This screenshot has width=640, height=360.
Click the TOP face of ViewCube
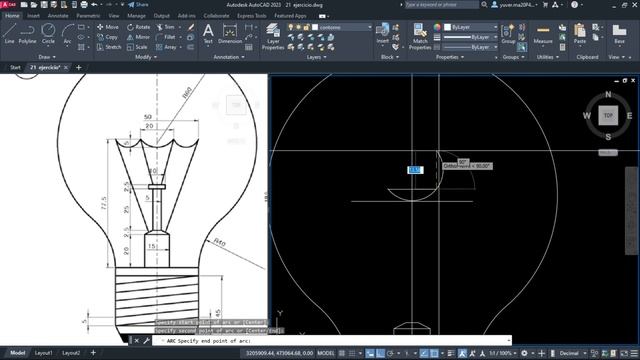[x=608, y=116]
